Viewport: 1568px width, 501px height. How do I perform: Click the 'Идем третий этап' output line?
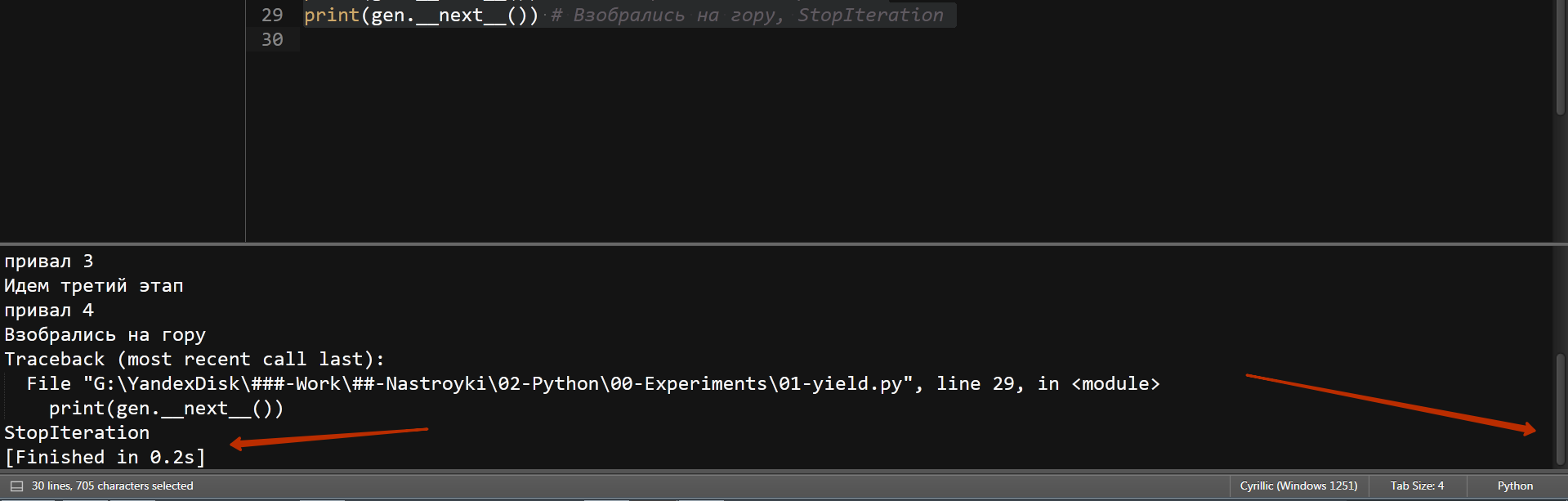coord(93,286)
